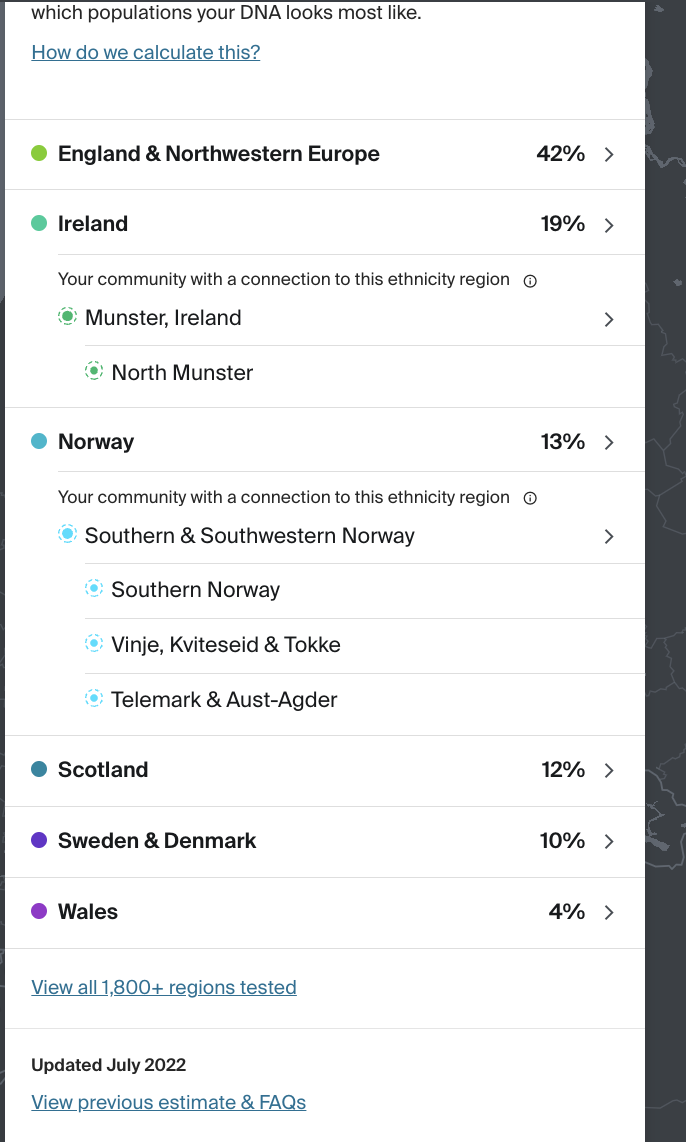686x1142 pixels.
Task: Click the Telemark & Aust-Agder community icon
Action: tap(94, 699)
